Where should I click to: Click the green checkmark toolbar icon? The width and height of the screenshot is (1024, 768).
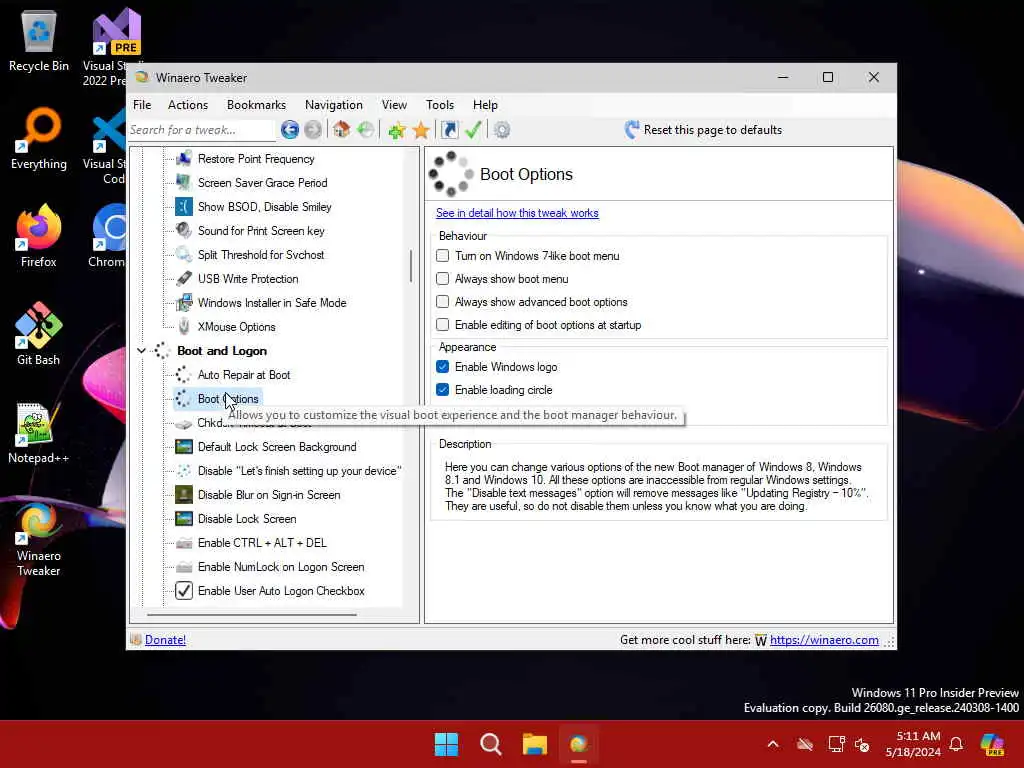pos(473,130)
